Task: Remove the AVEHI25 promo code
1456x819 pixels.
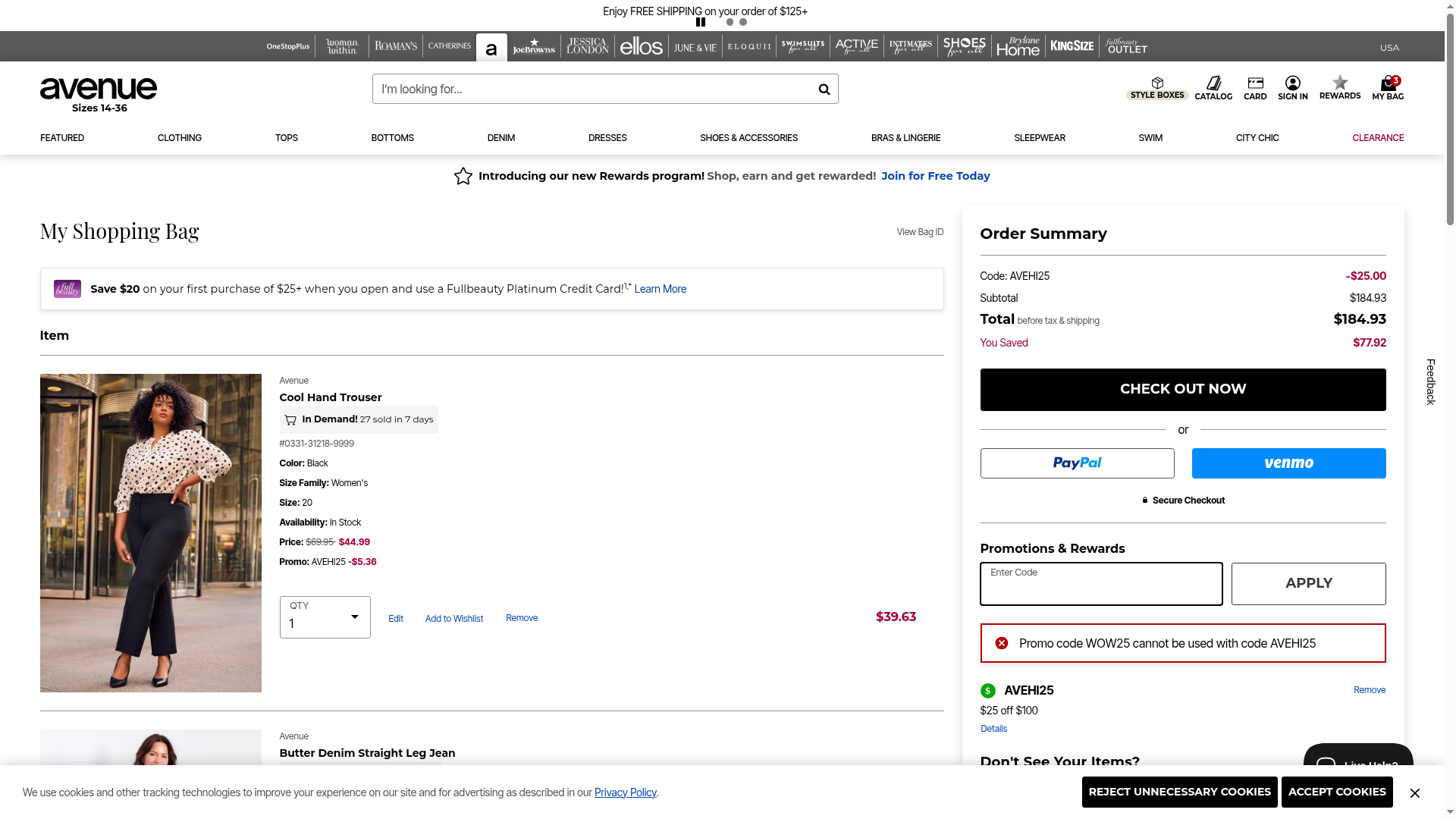Action: pos(1370,690)
